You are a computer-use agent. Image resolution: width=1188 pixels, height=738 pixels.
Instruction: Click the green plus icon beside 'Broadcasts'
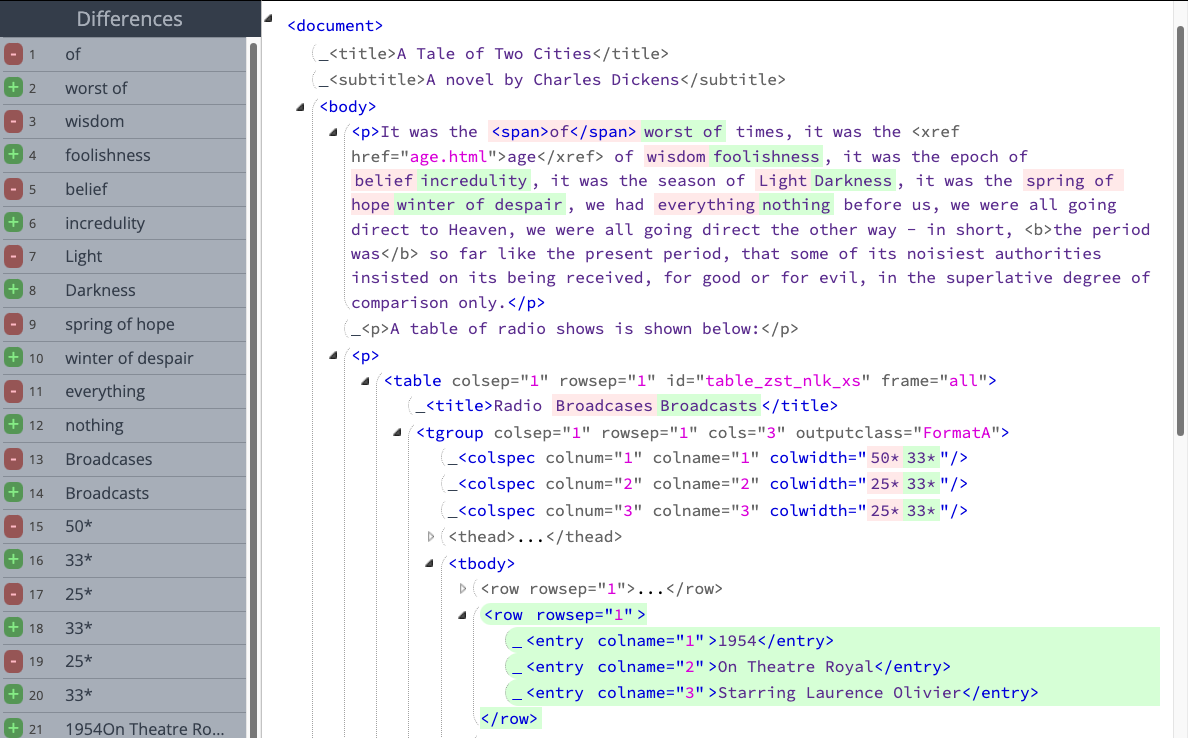click(13, 493)
